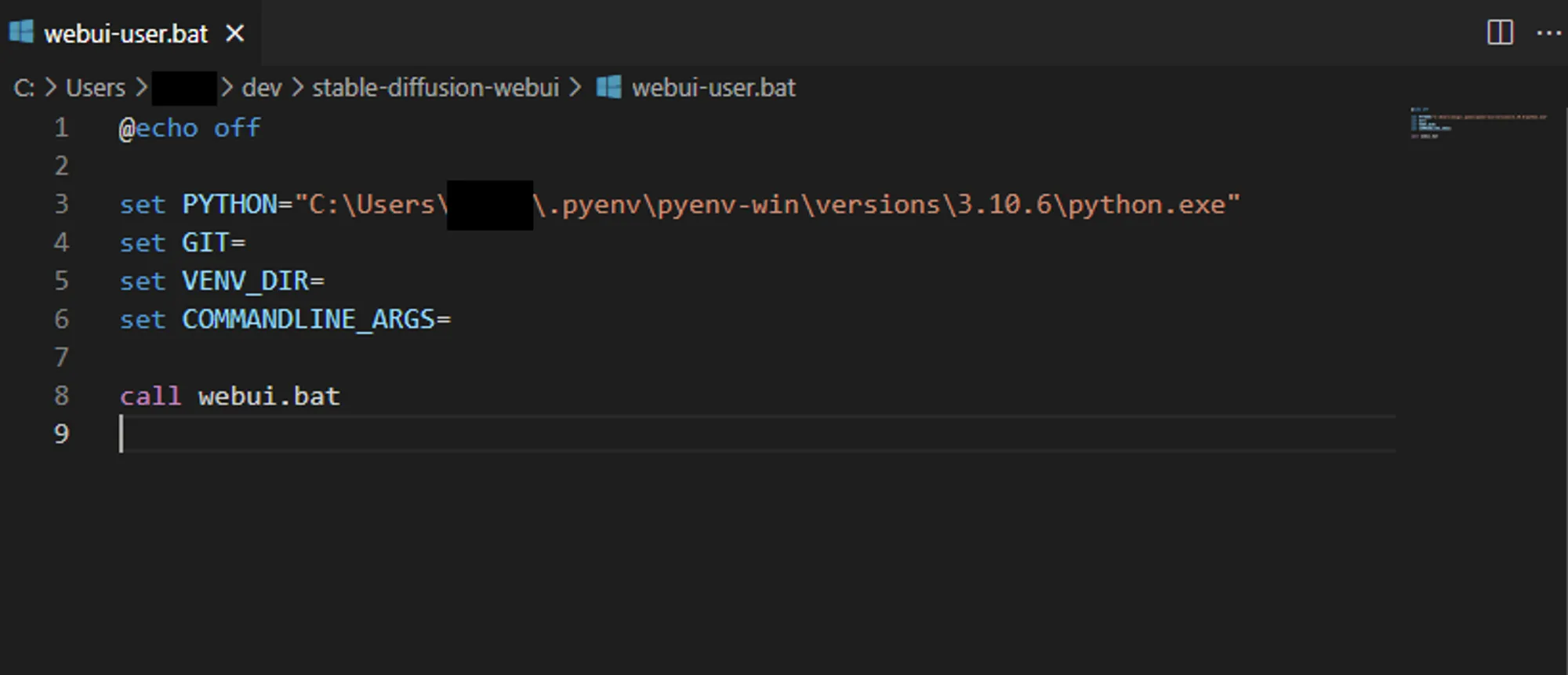1568x675 pixels.
Task: Open the dev breadcrumb folder
Action: [261, 88]
